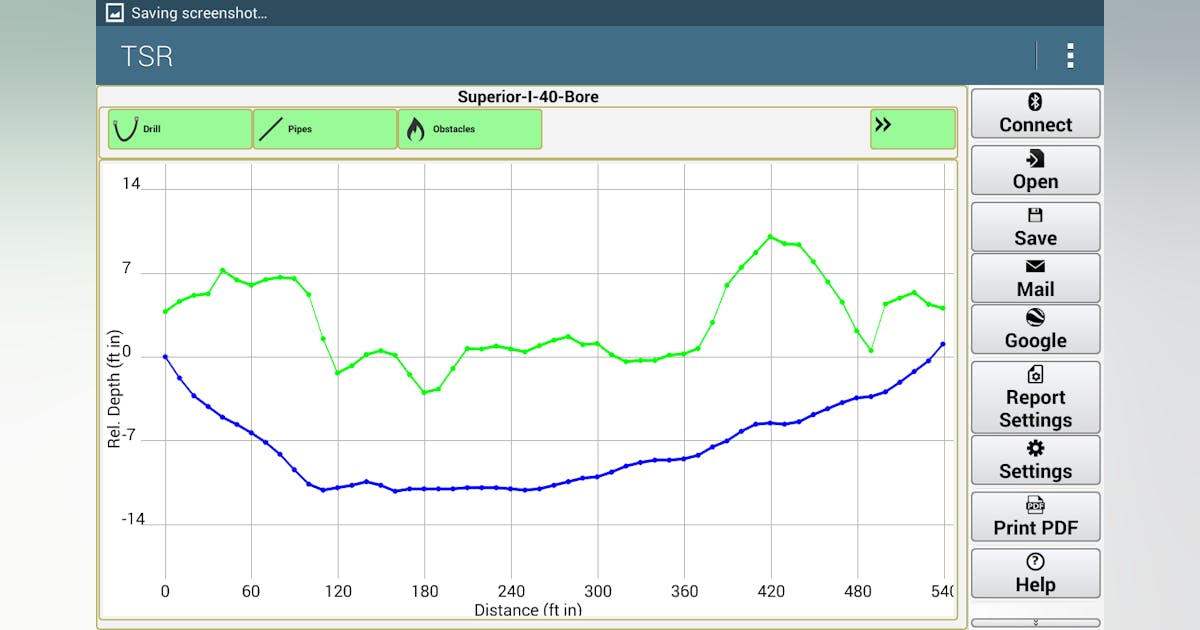Select the floppy disk Save icon
Screen dimensions: 1200x630
click(1035, 213)
